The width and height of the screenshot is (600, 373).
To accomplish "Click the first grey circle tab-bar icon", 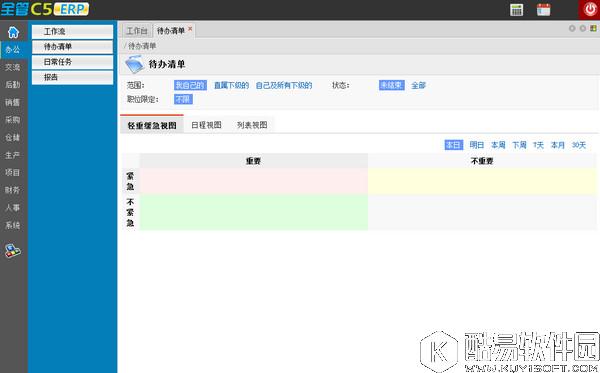I will 572,28.
